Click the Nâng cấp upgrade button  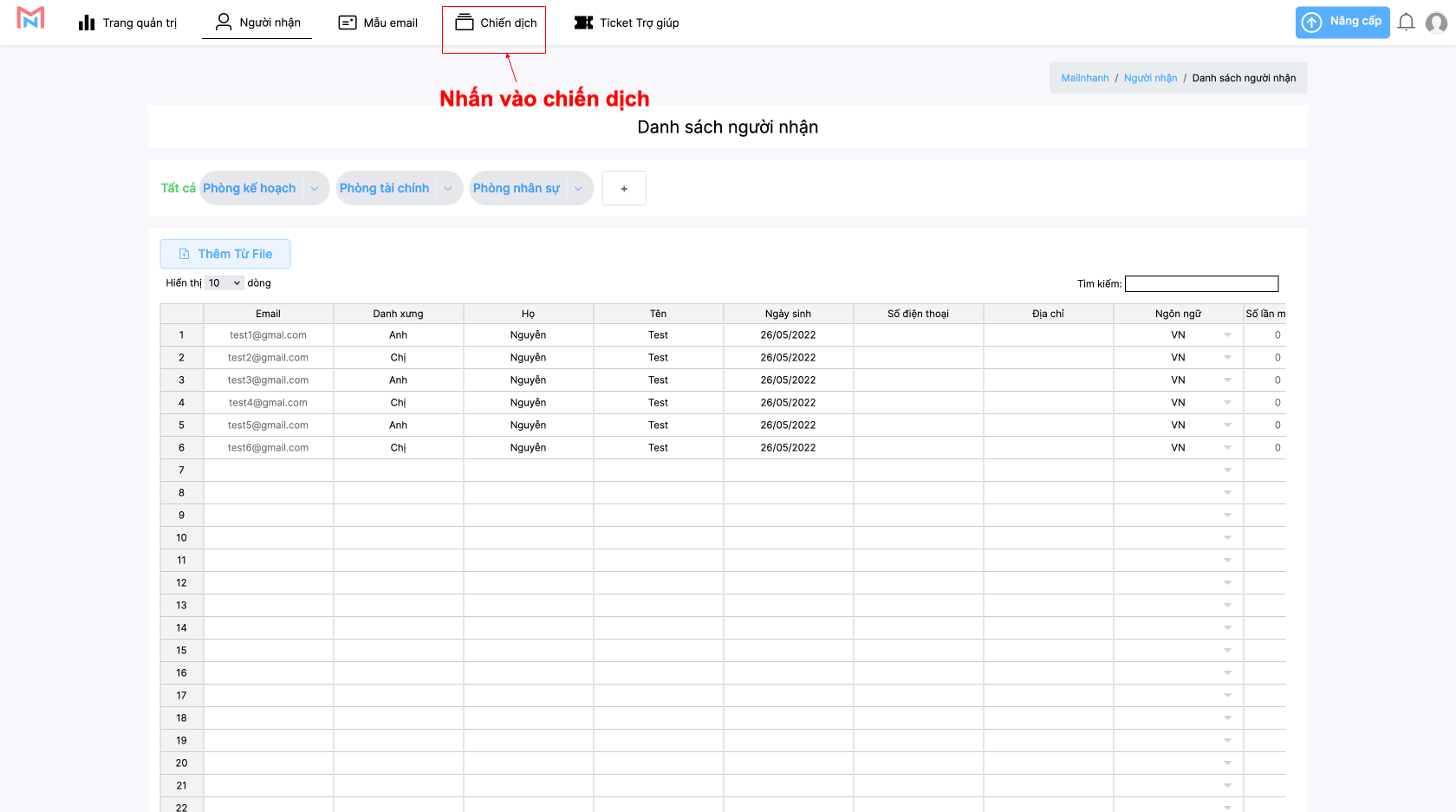point(1342,22)
